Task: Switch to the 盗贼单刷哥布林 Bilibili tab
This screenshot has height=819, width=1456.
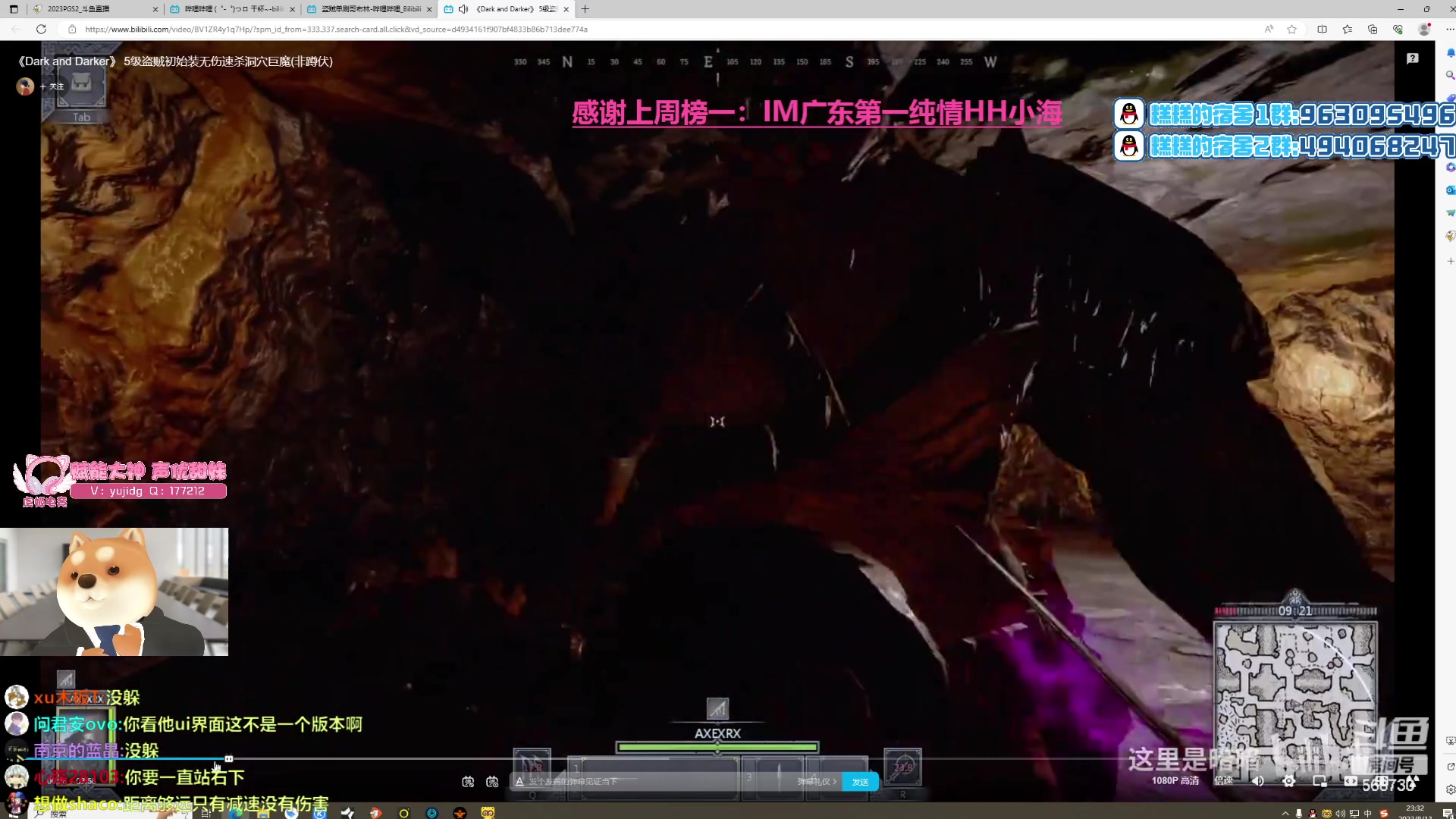Action: (369, 9)
